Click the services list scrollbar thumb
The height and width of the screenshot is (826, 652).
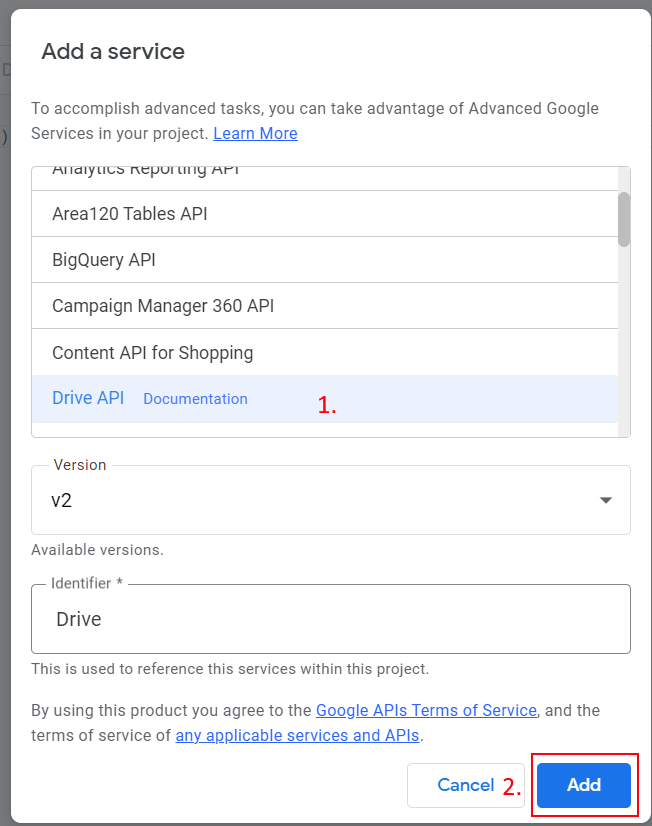click(624, 218)
